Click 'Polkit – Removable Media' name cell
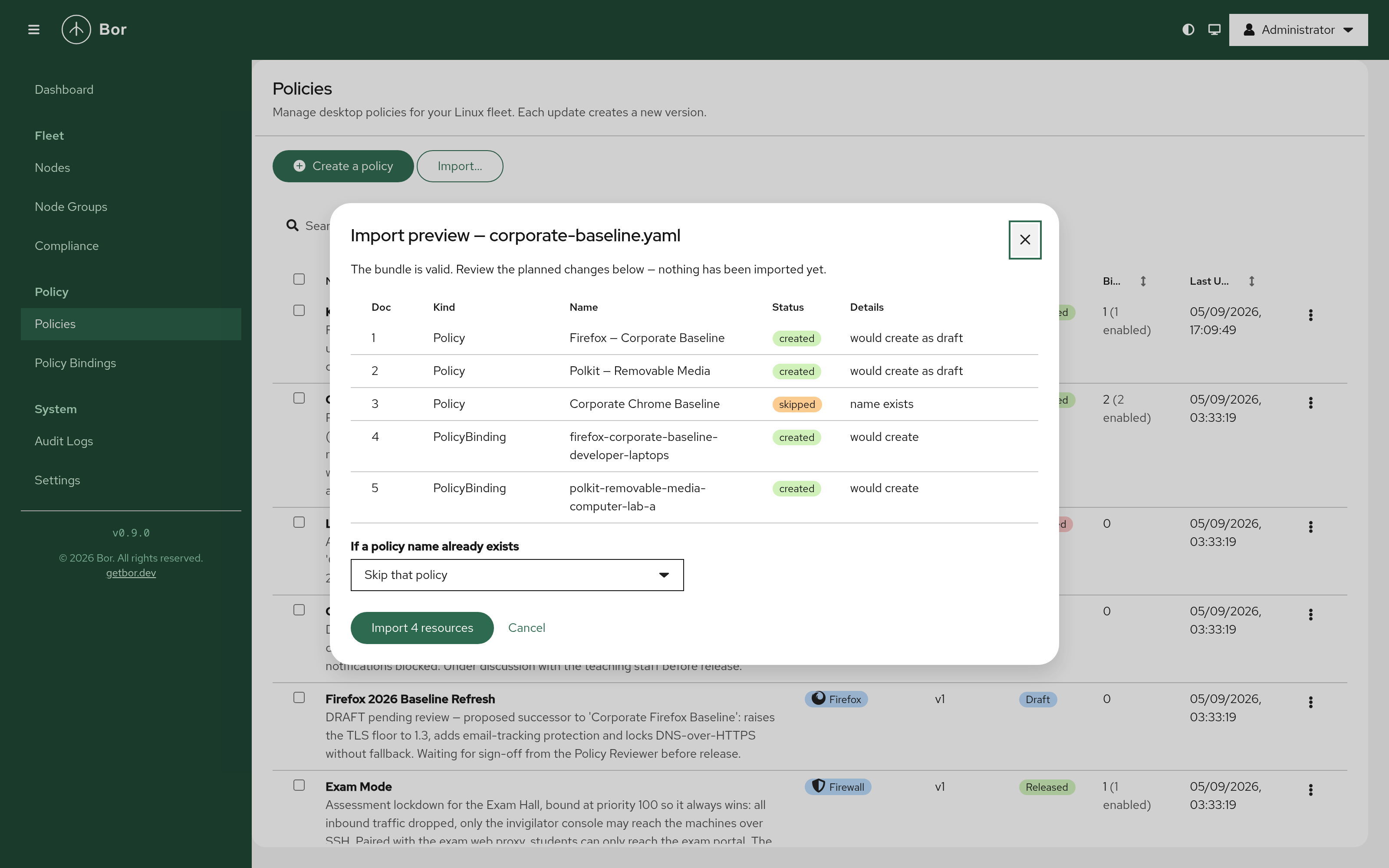 [x=639, y=371]
